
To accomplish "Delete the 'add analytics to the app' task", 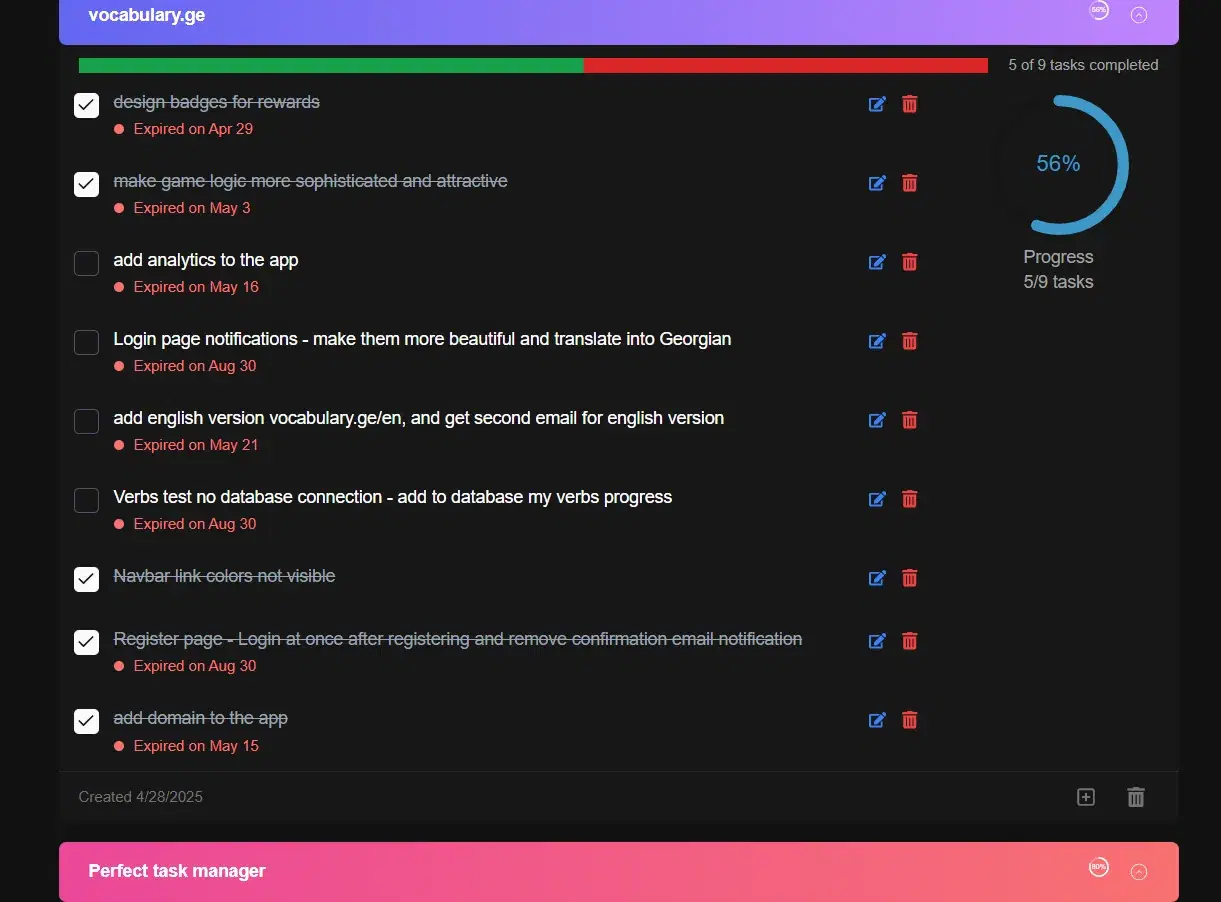I will point(910,262).
